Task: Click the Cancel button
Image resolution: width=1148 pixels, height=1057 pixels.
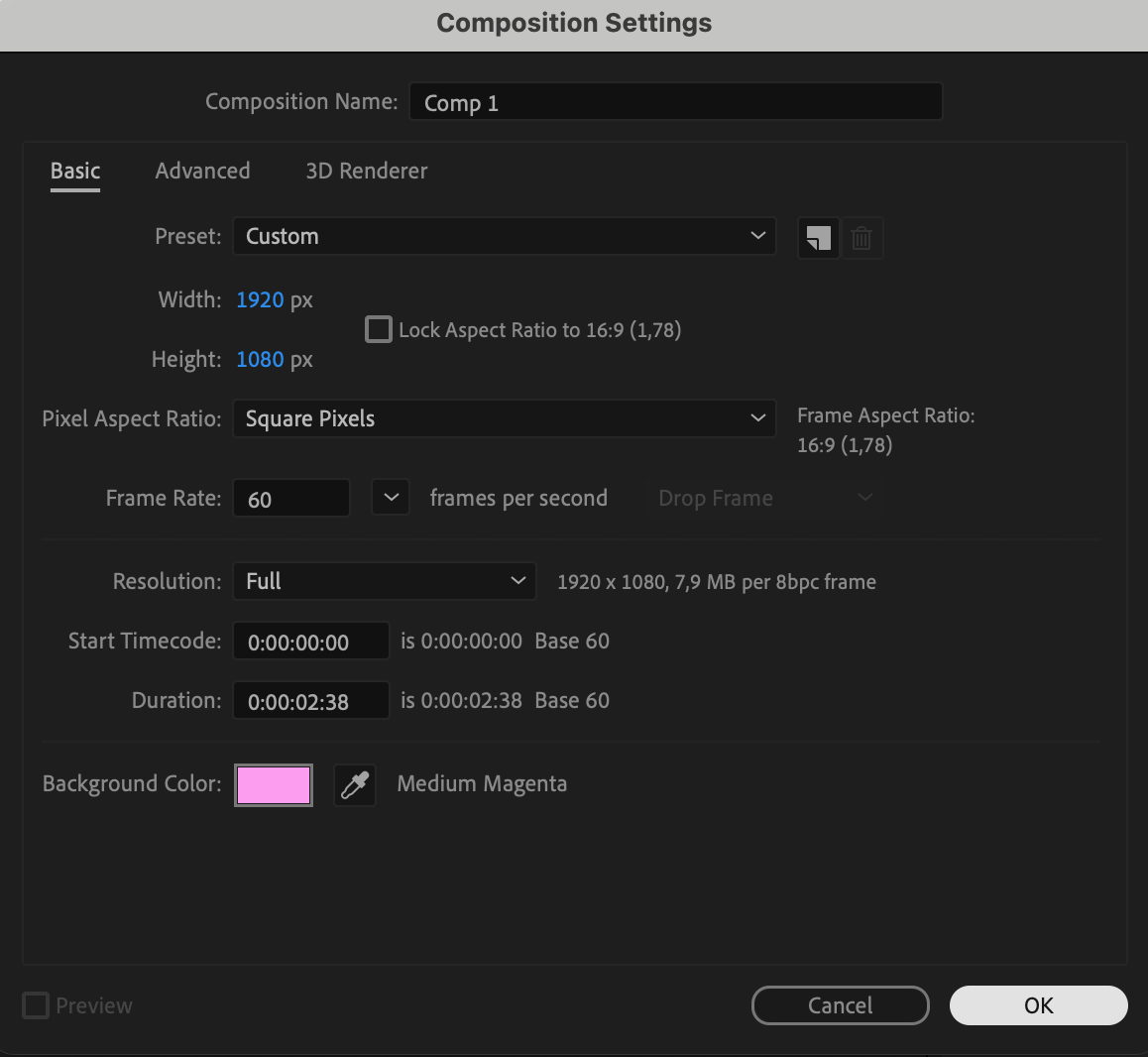Action: (840, 1005)
